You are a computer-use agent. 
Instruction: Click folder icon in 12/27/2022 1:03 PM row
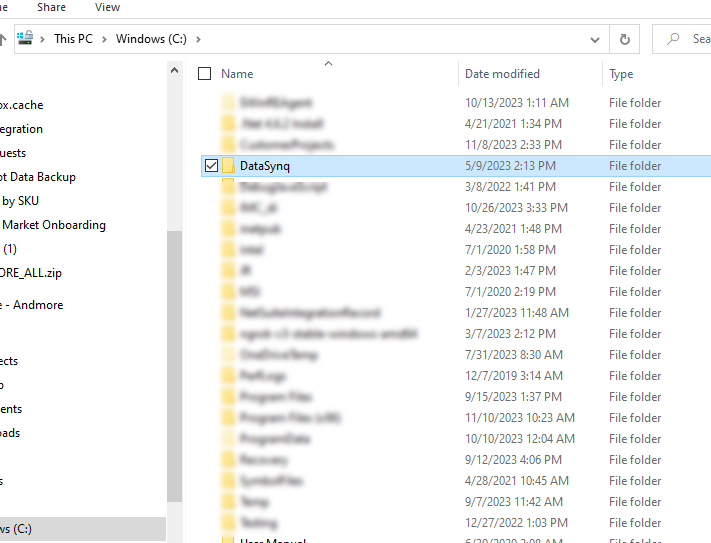228,523
